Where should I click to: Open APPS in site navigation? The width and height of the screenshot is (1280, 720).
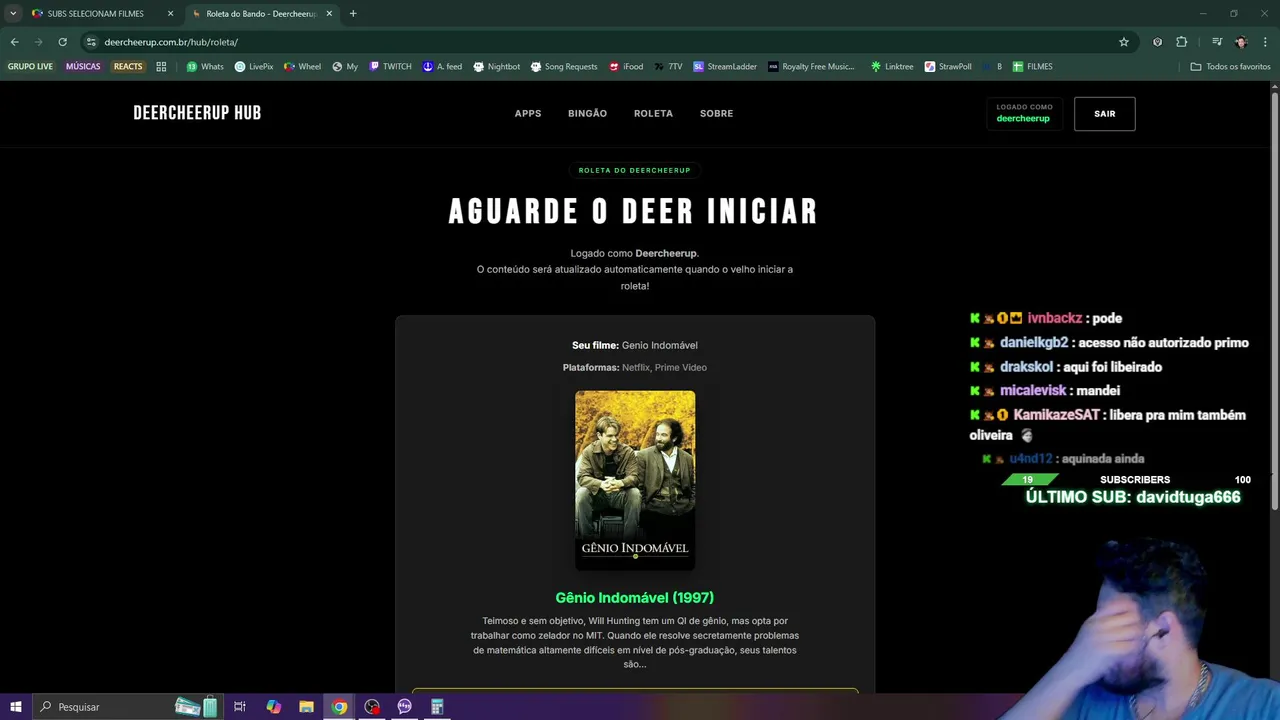(528, 114)
